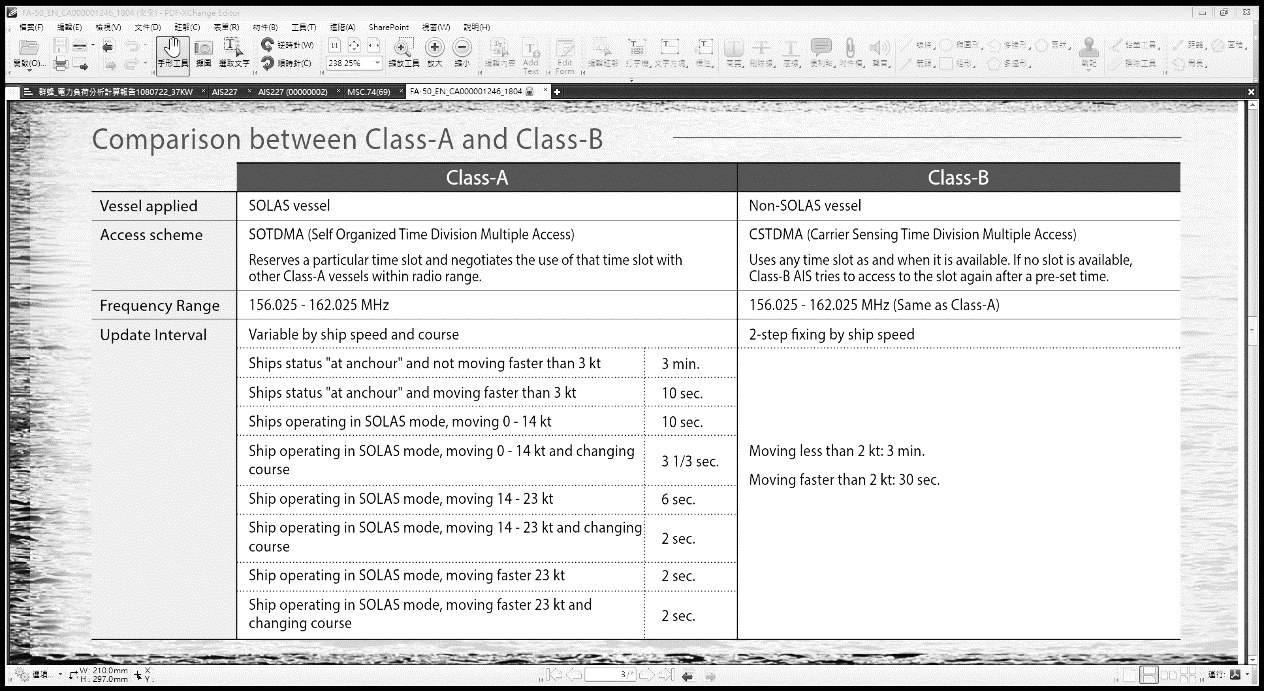Click the Zoom Out minus button
This screenshot has width=1264, height=691.
coord(461,53)
